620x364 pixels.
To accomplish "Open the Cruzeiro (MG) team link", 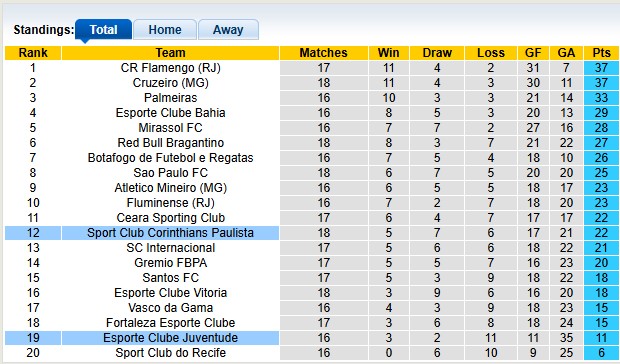I will tap(170, 83).
